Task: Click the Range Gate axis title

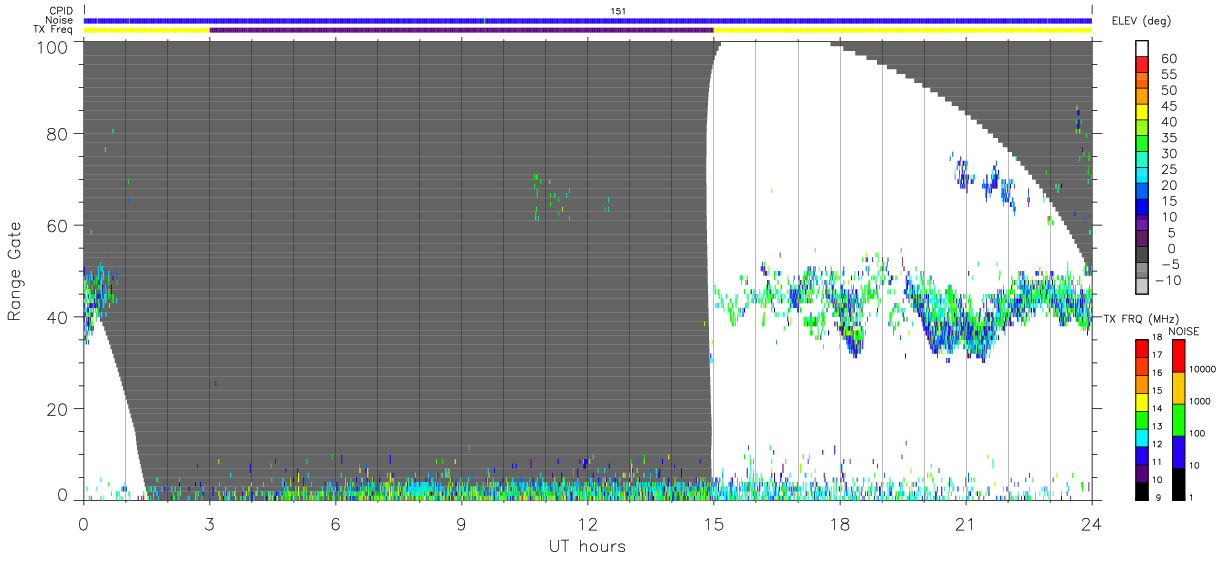Action: pos(15,271)
